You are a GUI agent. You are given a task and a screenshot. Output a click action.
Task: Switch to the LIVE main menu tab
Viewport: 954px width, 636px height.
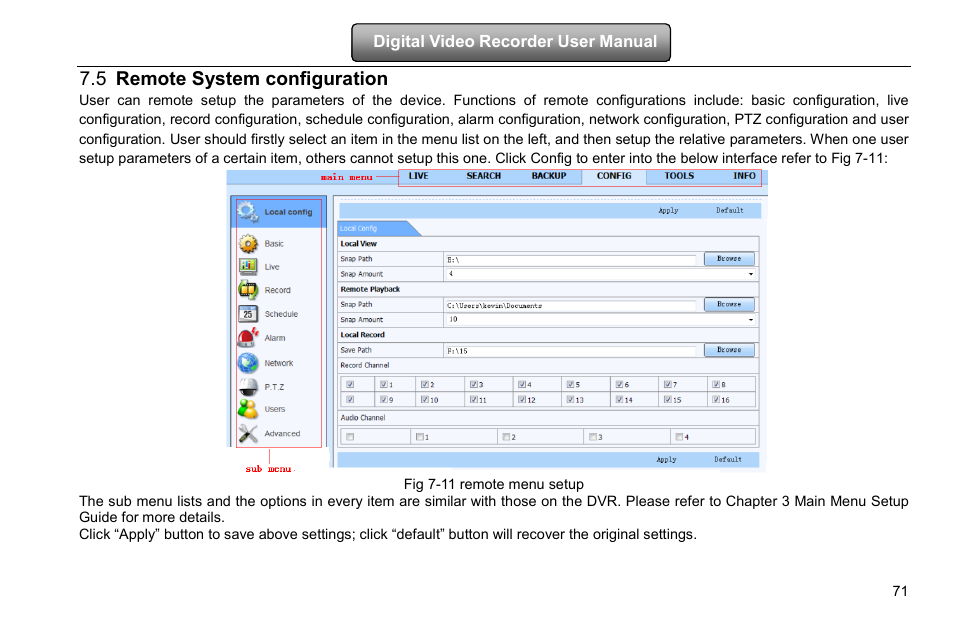point(419,176)
